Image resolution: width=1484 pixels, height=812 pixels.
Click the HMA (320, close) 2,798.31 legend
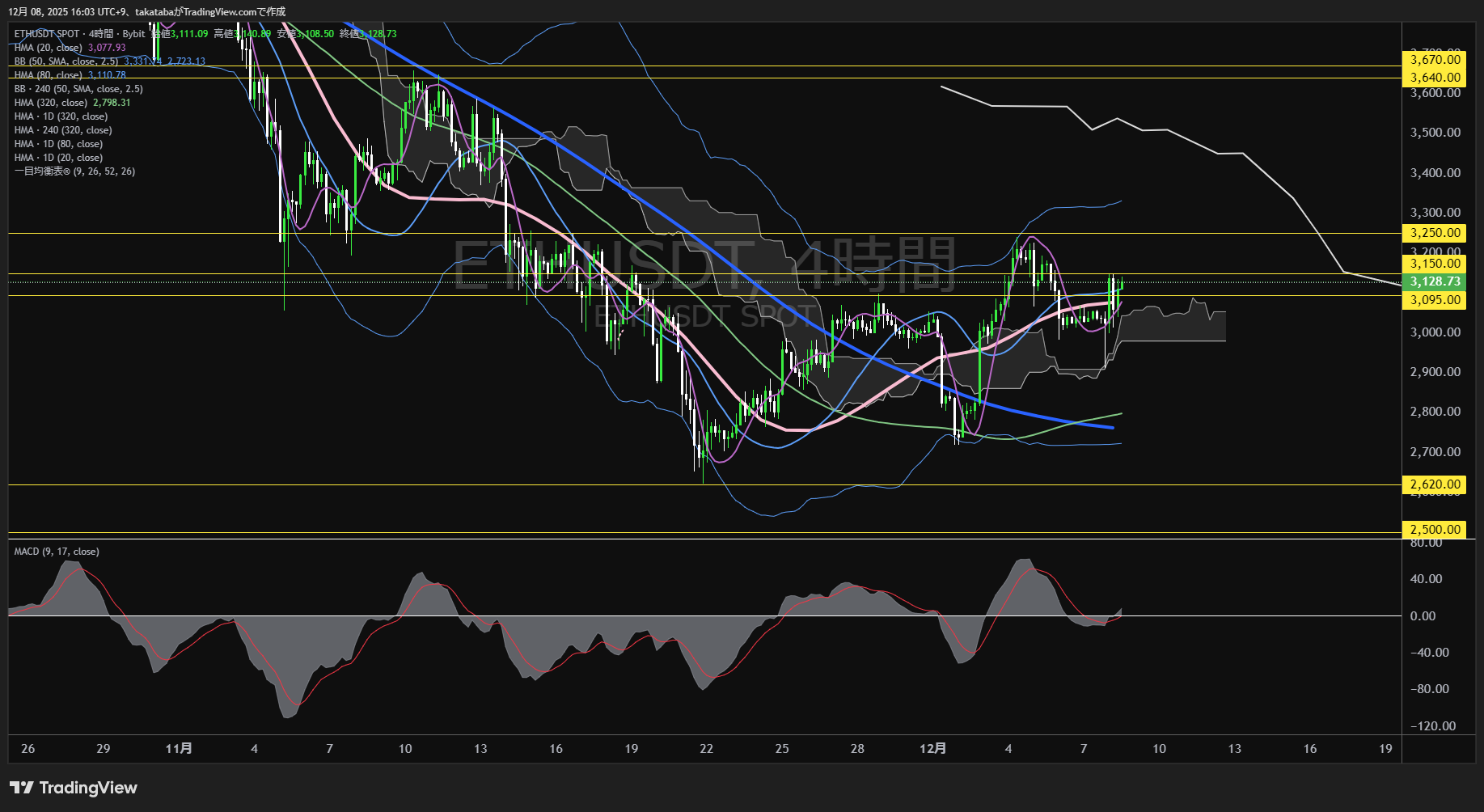coord(72,103)
